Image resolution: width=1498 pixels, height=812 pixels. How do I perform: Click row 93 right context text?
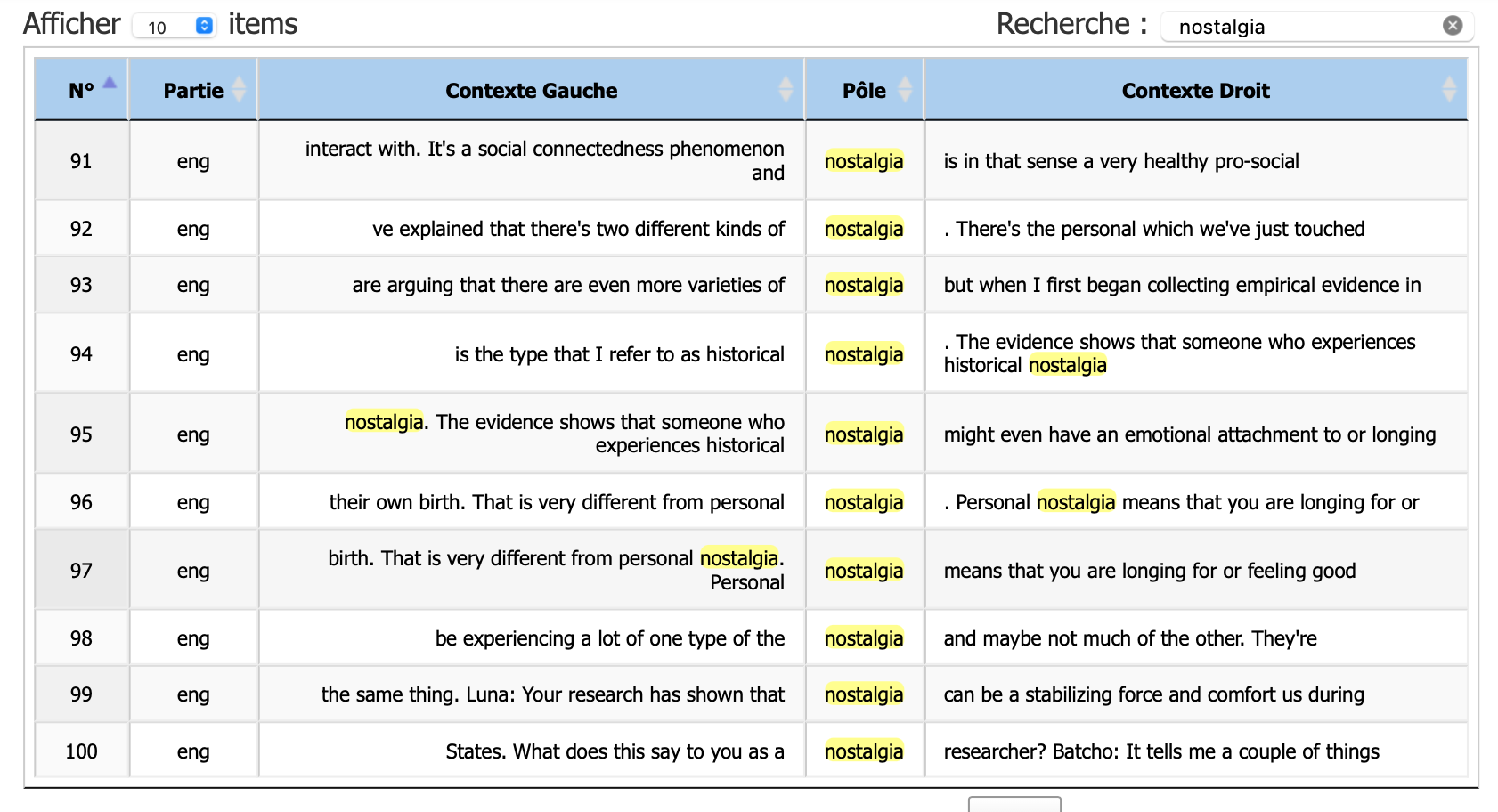click(x=1181, y=285)
